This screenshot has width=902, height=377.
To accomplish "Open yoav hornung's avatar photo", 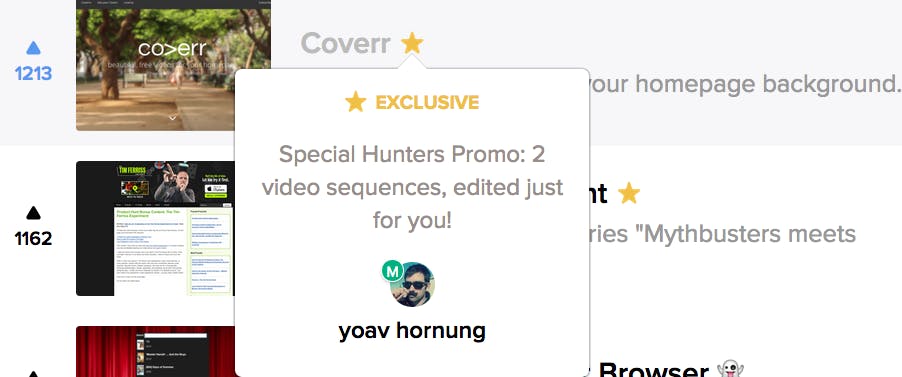I will (412, 285).
